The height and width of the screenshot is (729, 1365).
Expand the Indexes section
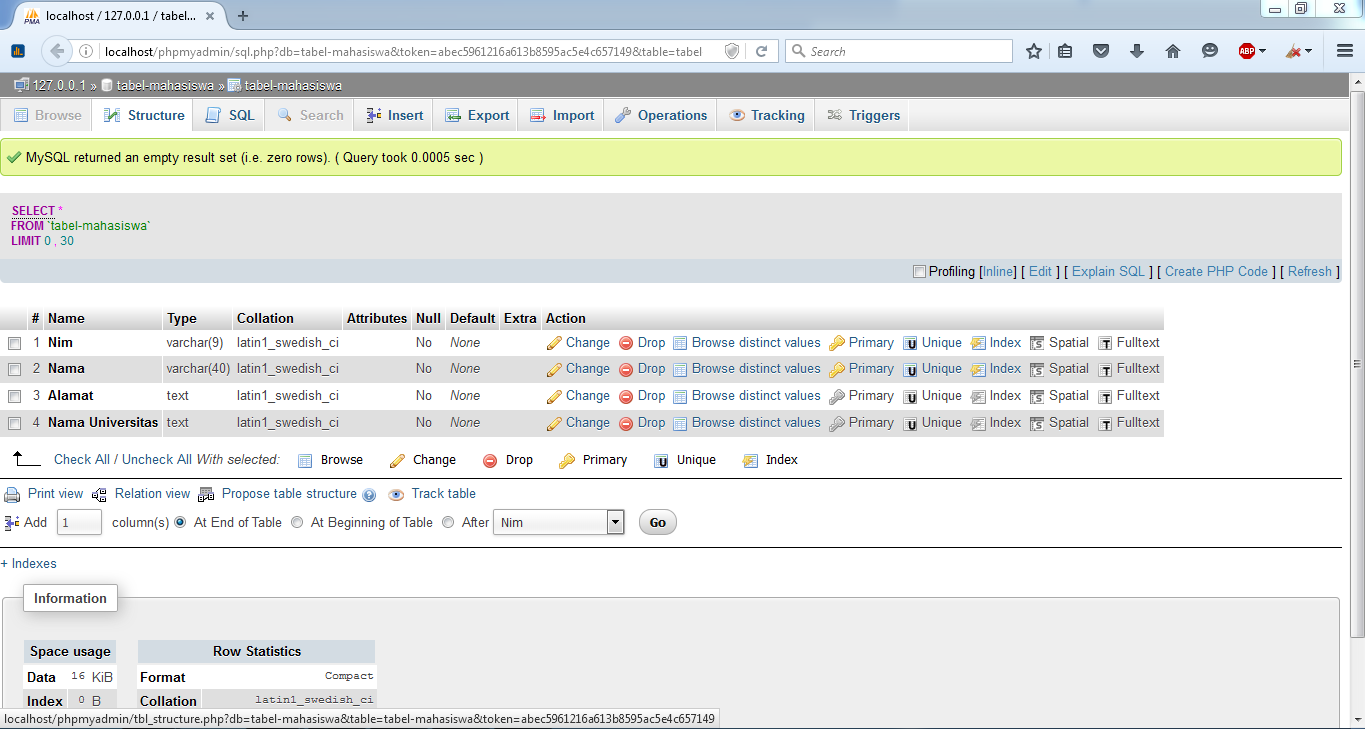(x=29, y=563)
